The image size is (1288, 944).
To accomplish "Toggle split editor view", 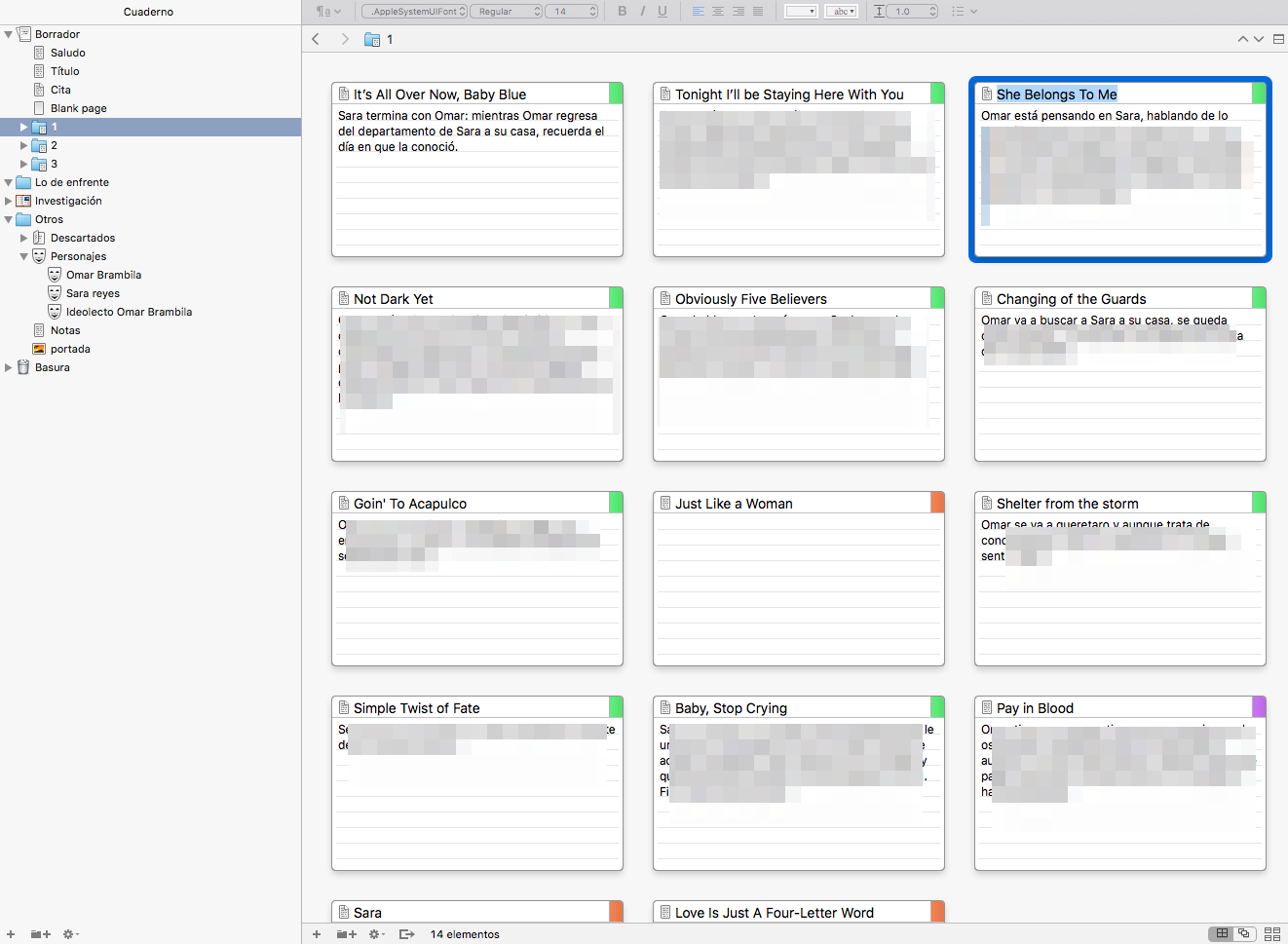I will 1278,39.
